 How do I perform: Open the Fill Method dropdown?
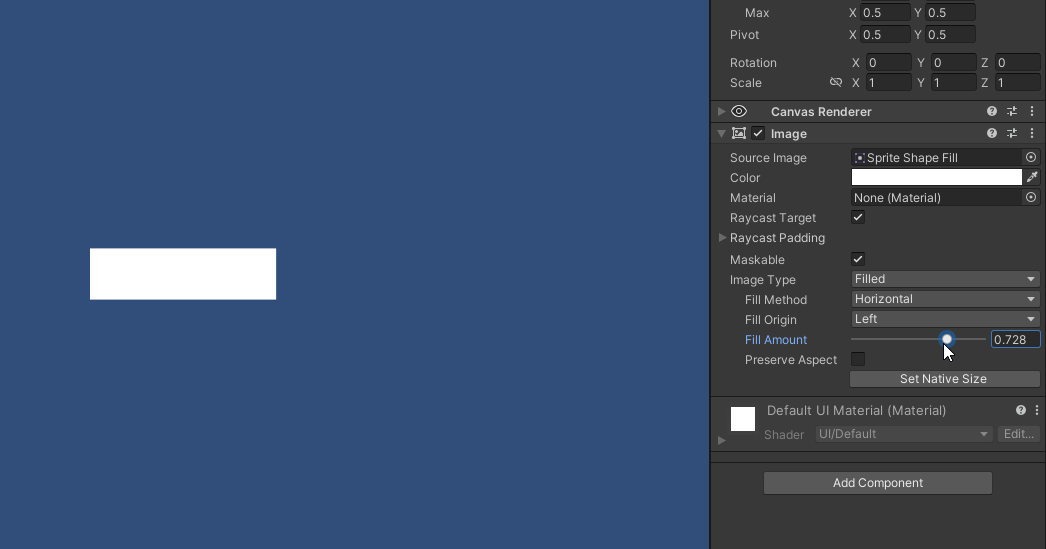(945, 299)
